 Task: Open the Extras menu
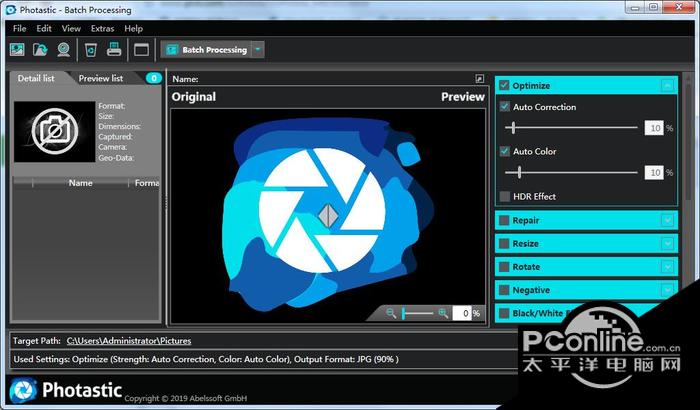pos(102,29)
